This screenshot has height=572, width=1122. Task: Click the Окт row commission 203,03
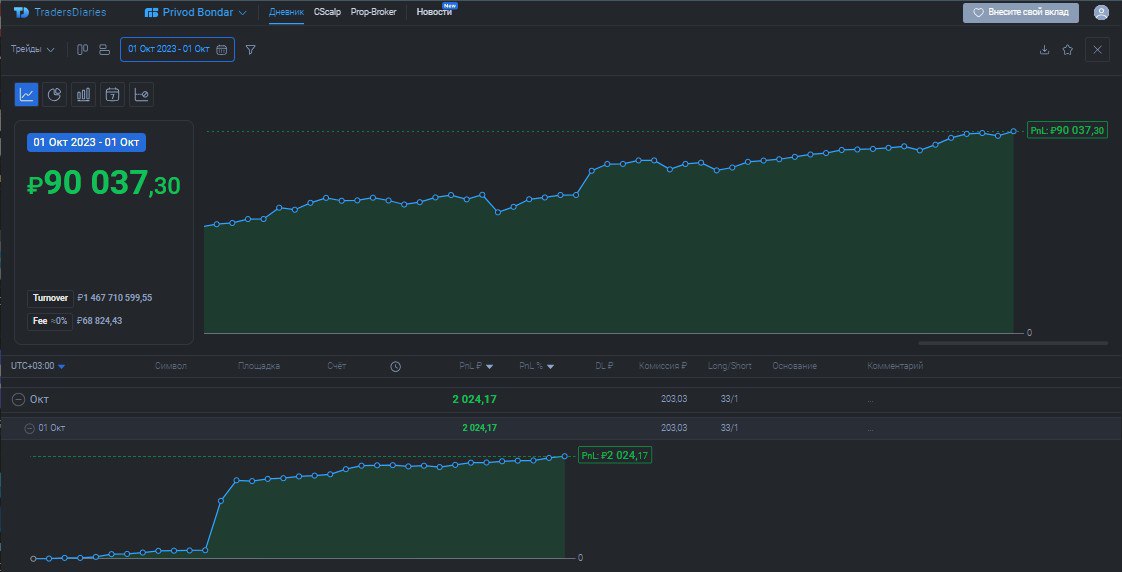[x=674, y=399]
